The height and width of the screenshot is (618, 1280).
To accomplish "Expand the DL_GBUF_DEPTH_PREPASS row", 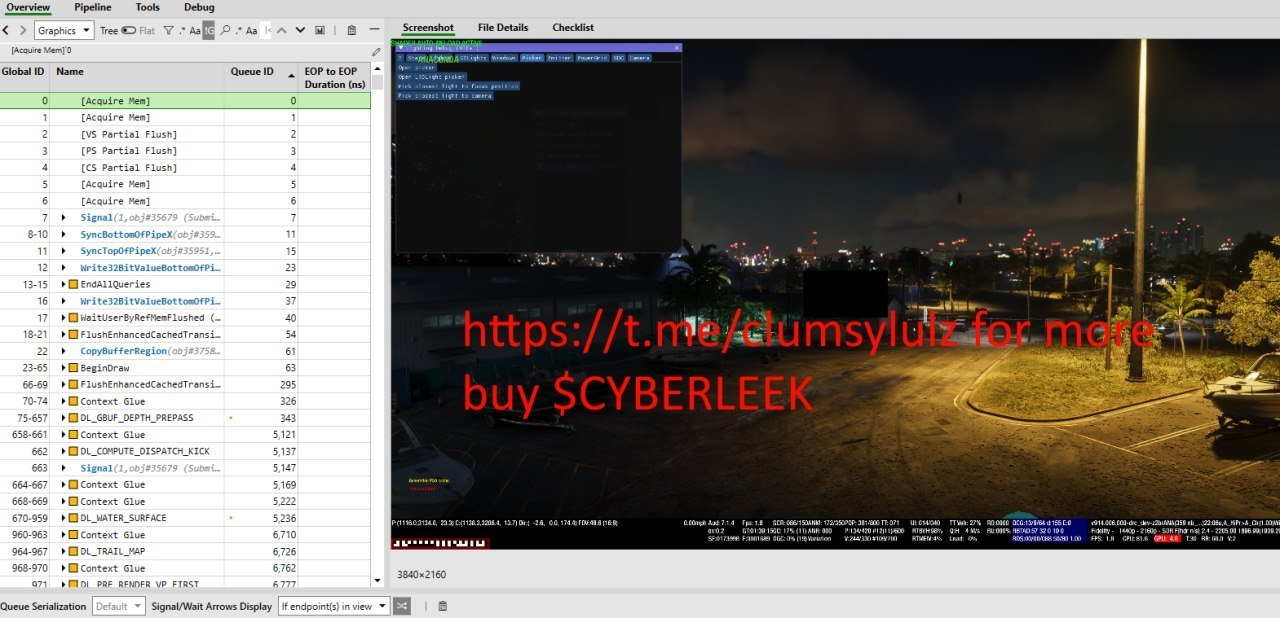I will click(x=64, y=418).
